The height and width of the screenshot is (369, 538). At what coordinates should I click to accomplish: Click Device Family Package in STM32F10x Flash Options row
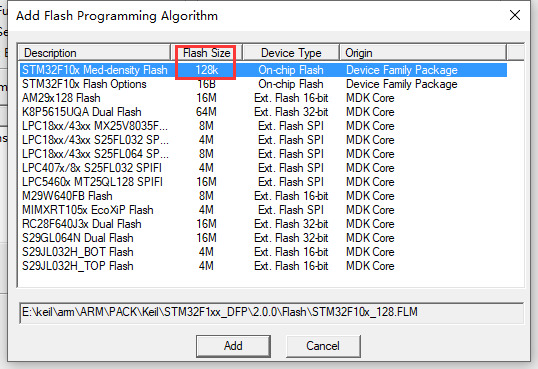[x=402, y=84]
